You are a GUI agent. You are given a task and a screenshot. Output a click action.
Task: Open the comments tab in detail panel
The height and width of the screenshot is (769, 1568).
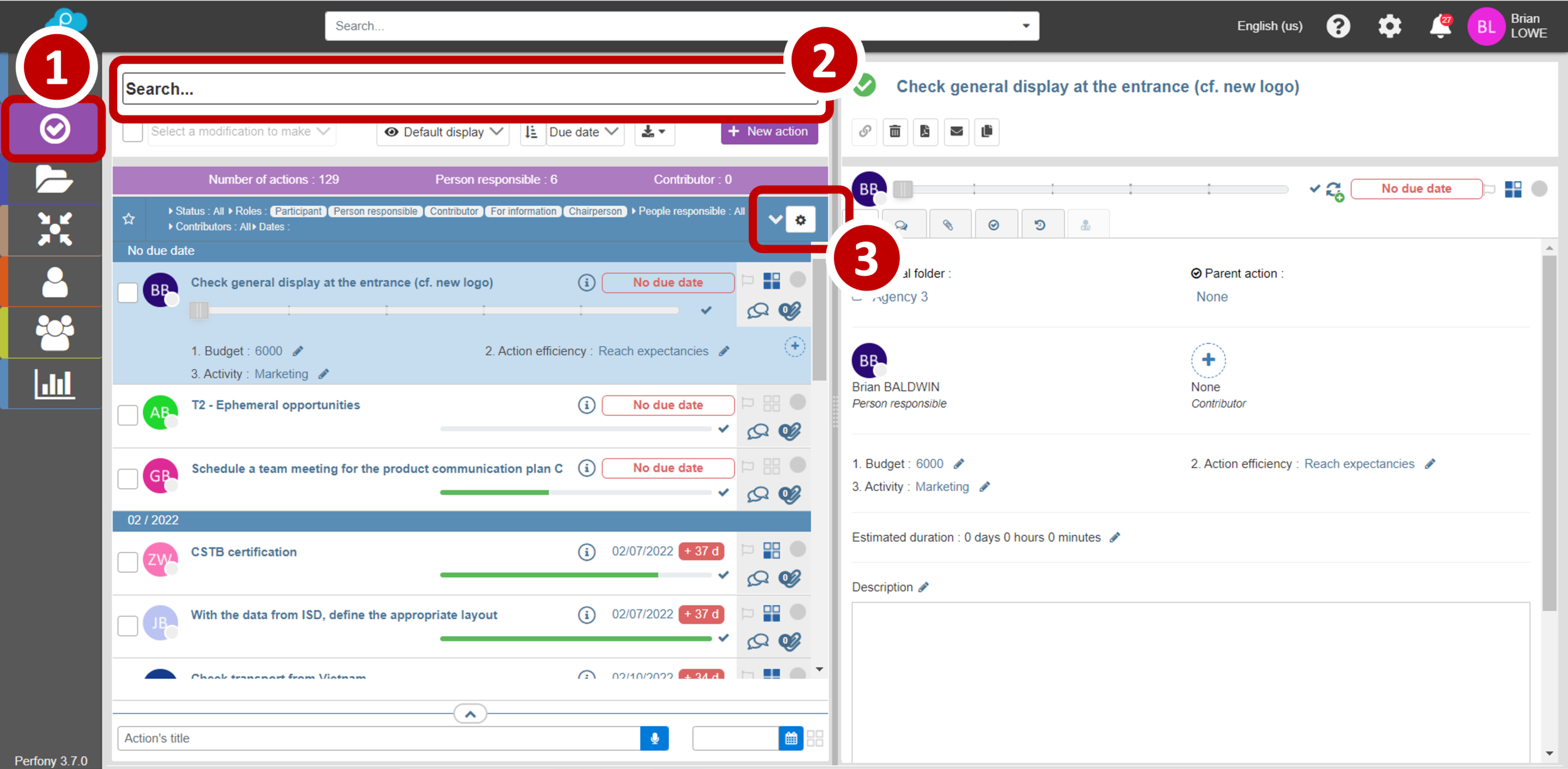click(902, 225)
